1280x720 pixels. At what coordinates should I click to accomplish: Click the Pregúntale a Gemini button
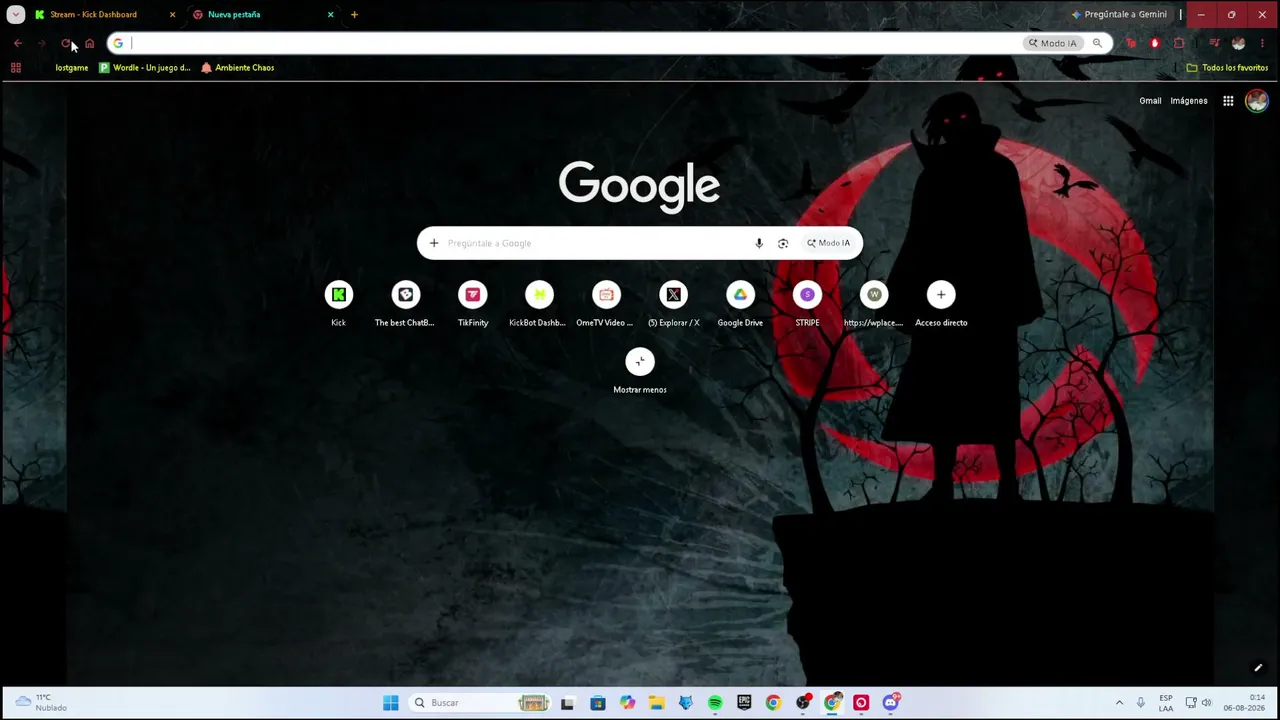coord(1119,15)
